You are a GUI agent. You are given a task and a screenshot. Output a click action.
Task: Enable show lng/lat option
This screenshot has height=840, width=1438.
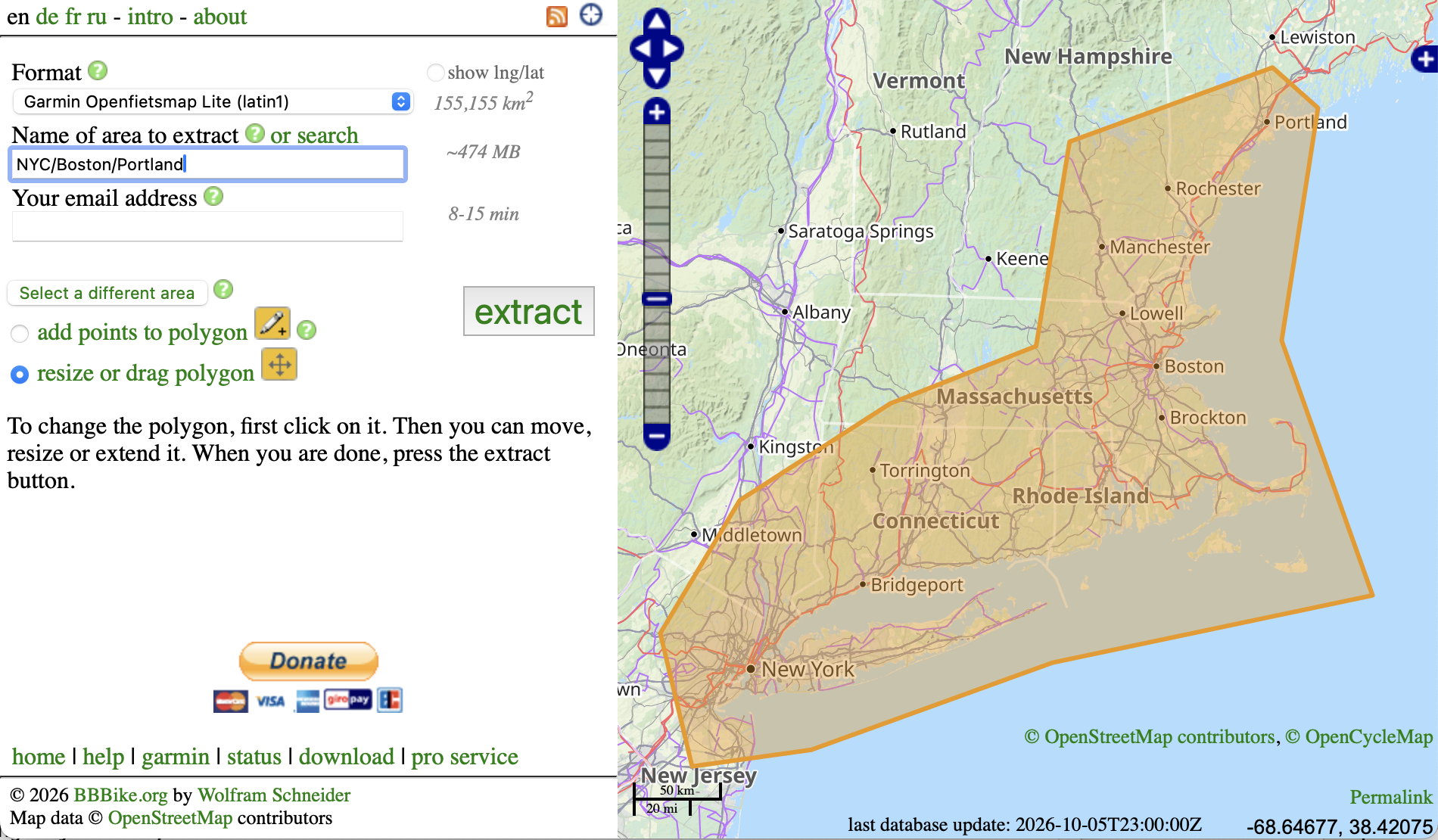[435, 73]
